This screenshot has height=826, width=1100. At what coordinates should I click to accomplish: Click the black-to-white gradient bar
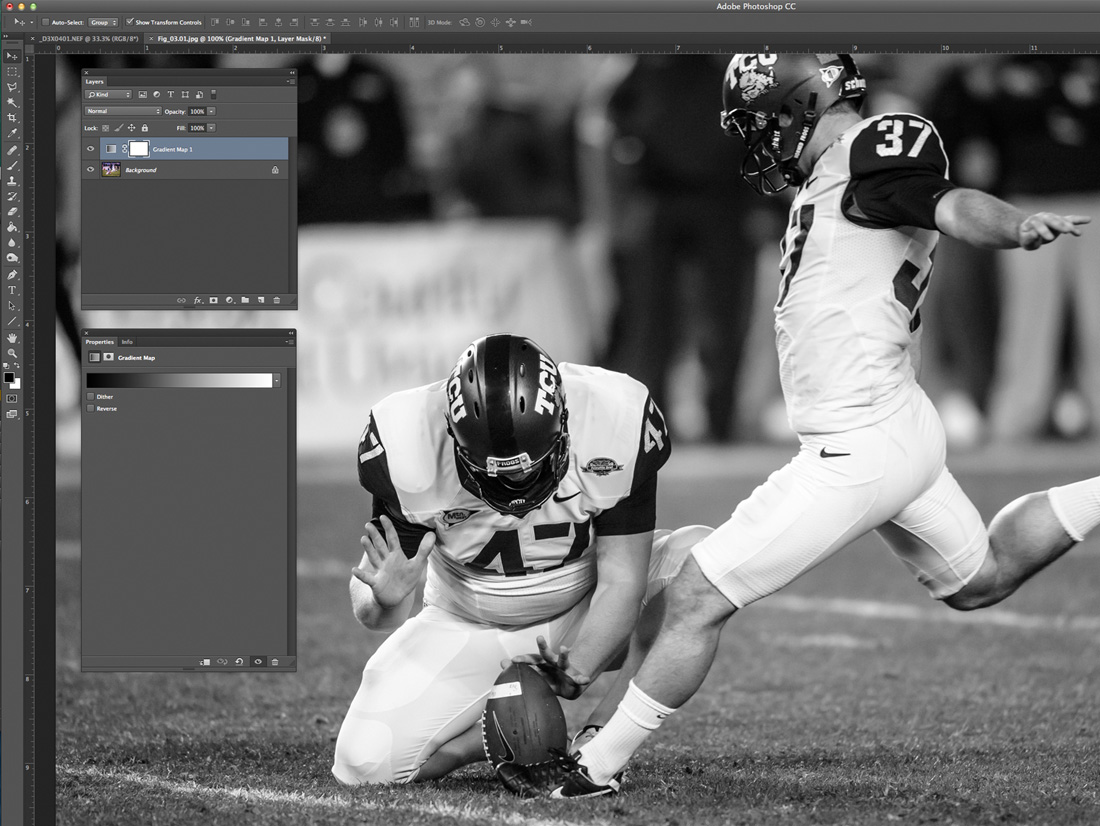(x=179, y=380)
